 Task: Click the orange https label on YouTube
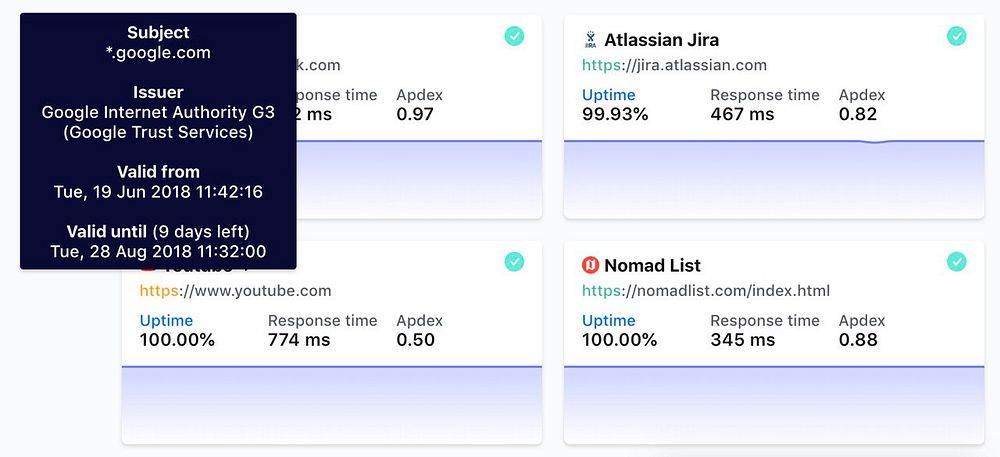158,291
